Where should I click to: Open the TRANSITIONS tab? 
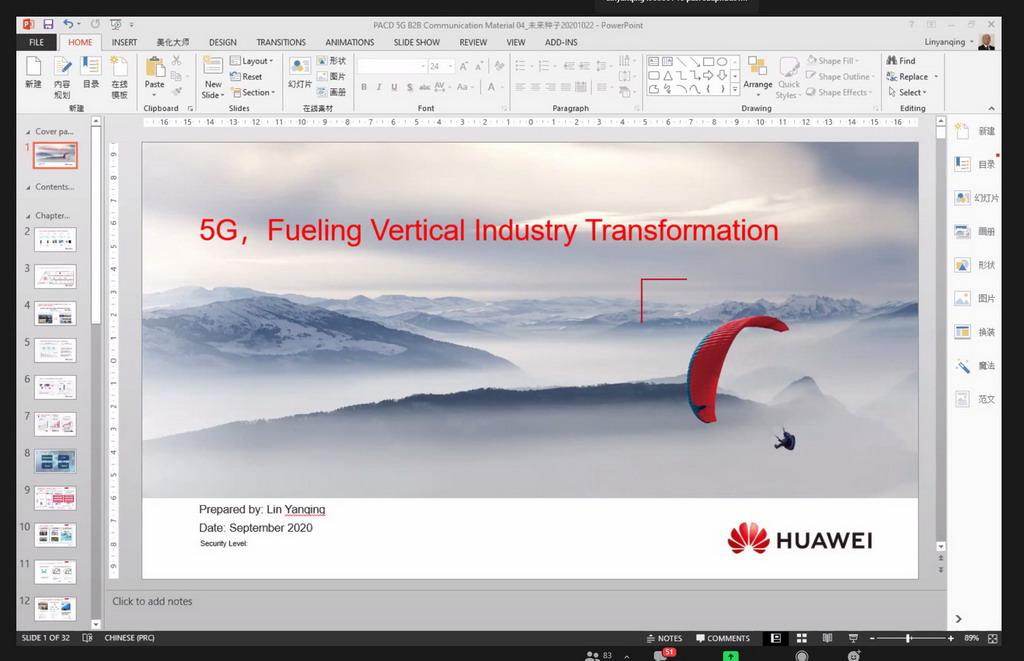[x=281, y=43]
